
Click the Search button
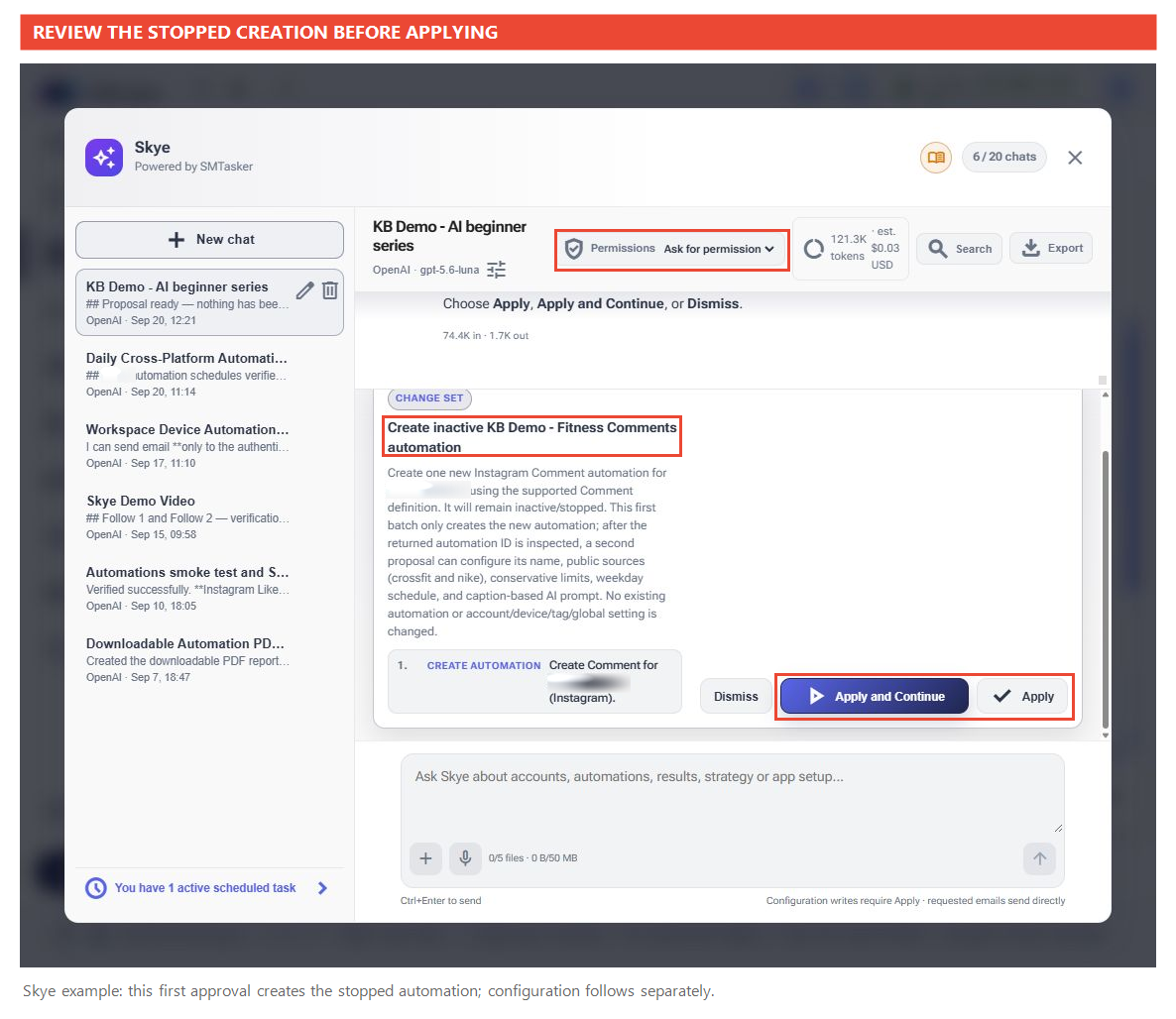coord(959,248)
